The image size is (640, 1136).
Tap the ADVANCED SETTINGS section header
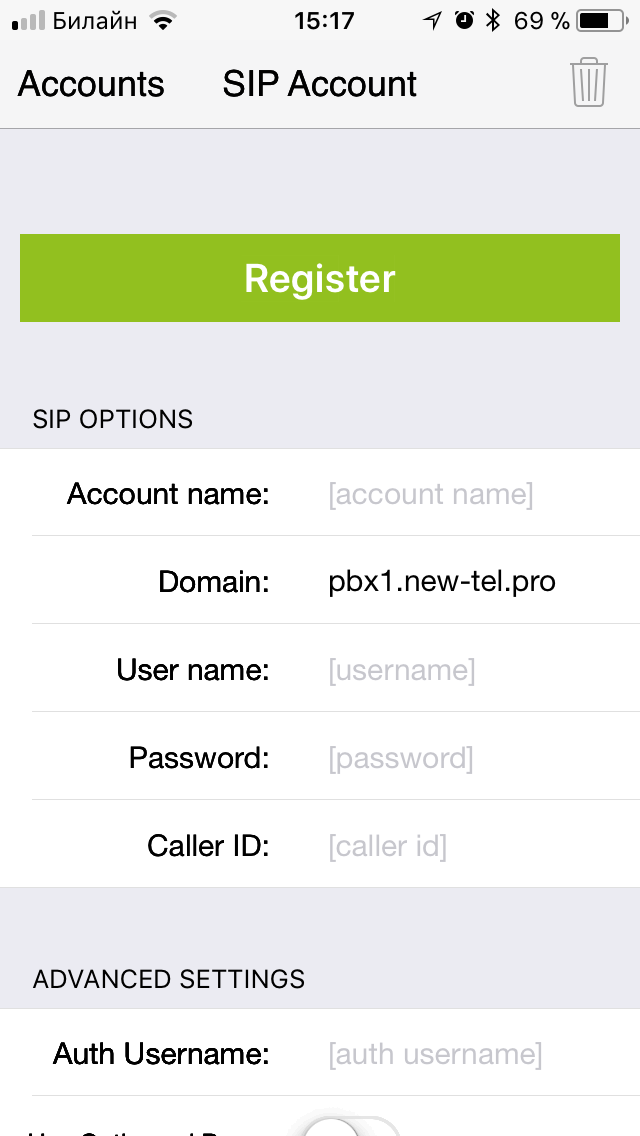pyautogui.click(x=169, y=978)
